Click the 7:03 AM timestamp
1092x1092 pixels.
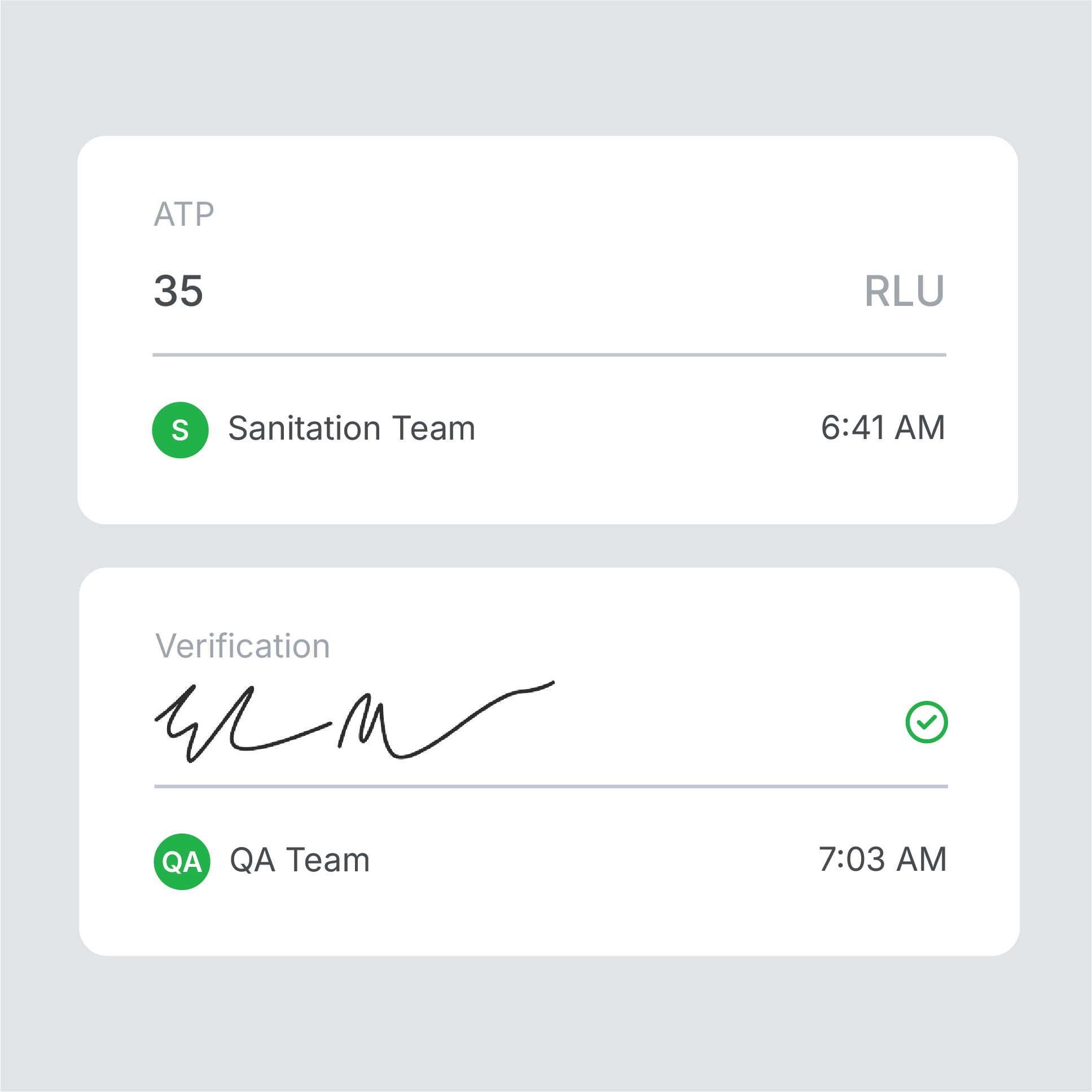tap(882, 859)
